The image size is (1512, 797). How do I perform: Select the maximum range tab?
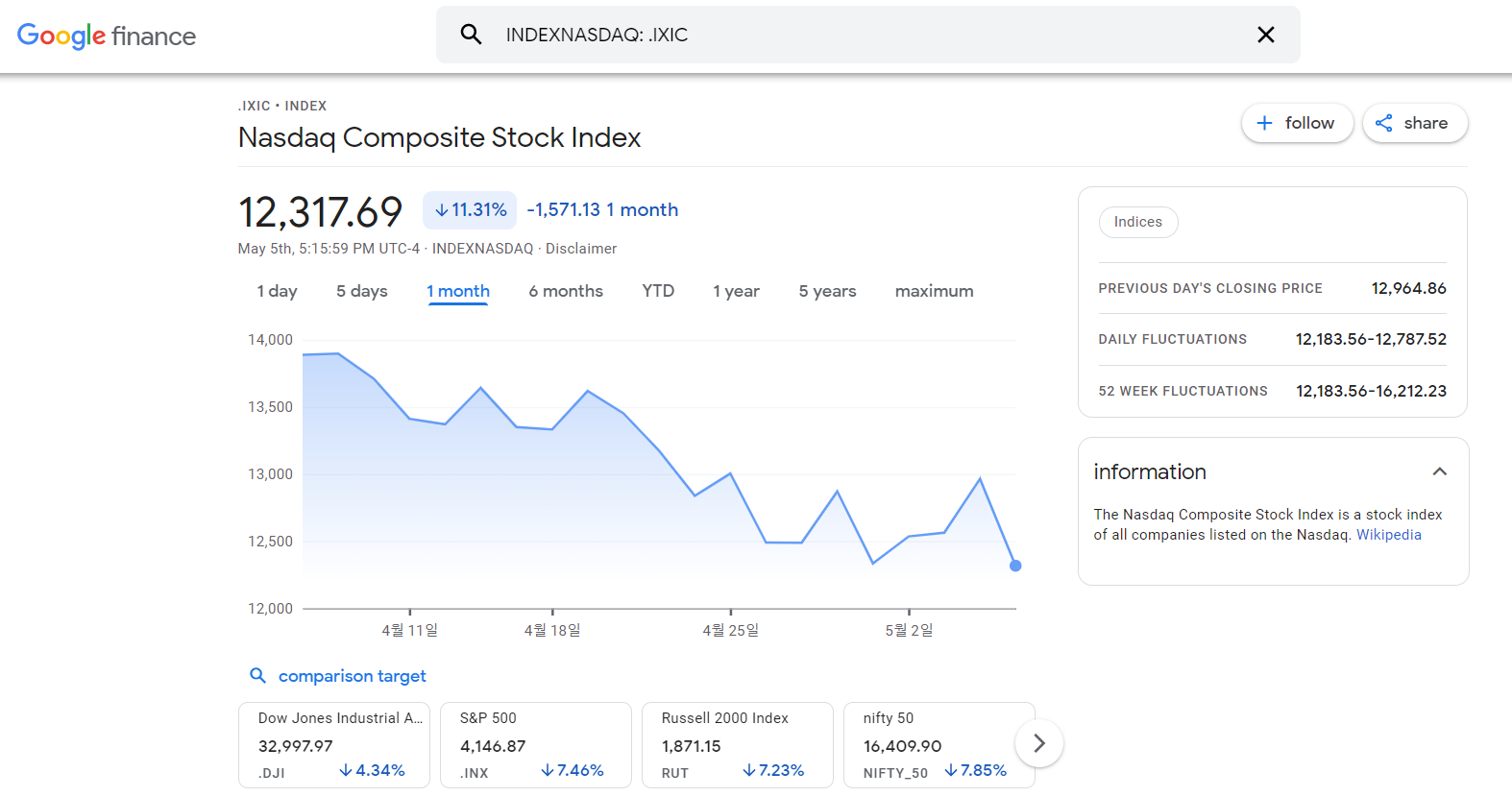(934, 291)
